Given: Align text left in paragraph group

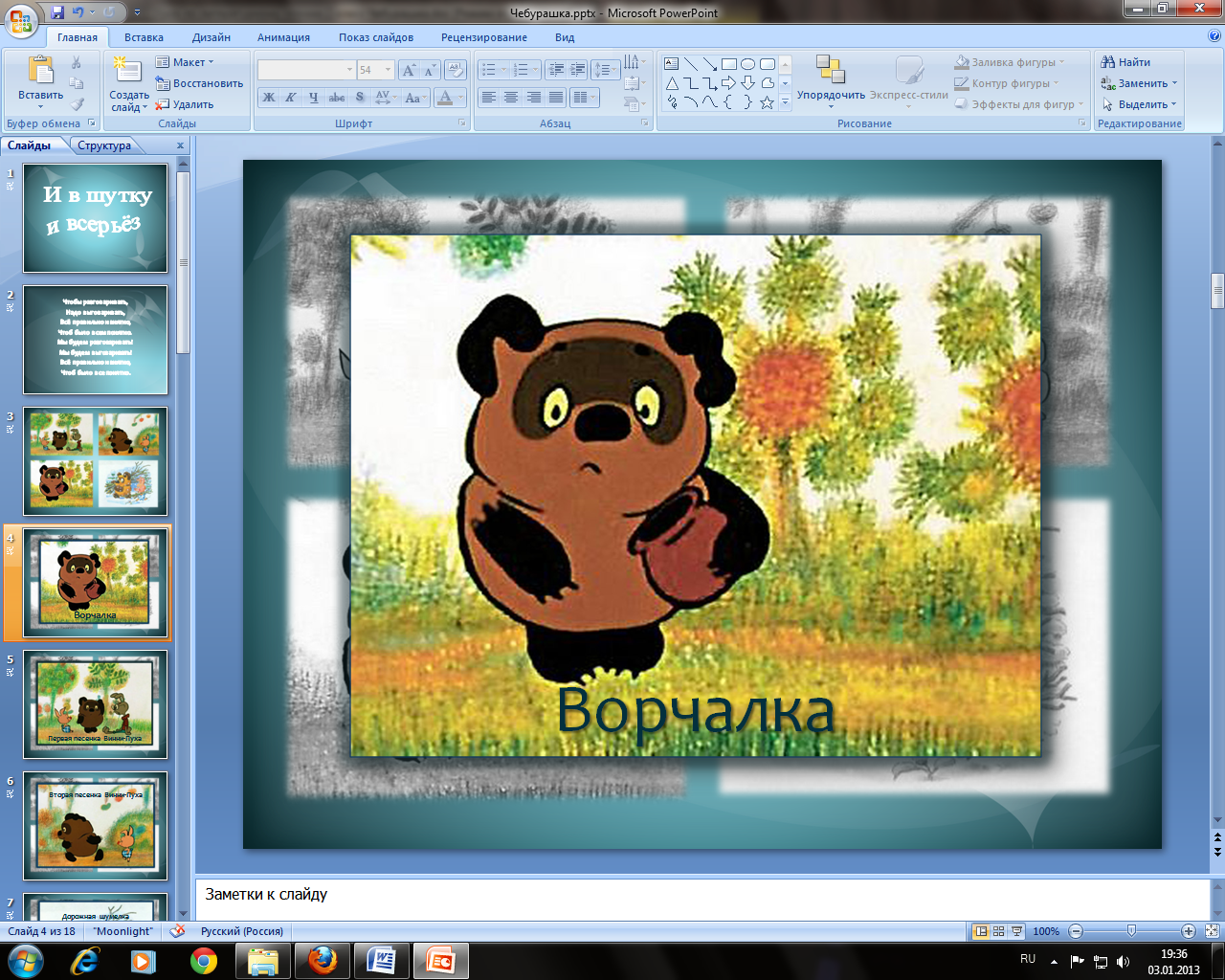Looking at the screenshot, I should point(489,98).
